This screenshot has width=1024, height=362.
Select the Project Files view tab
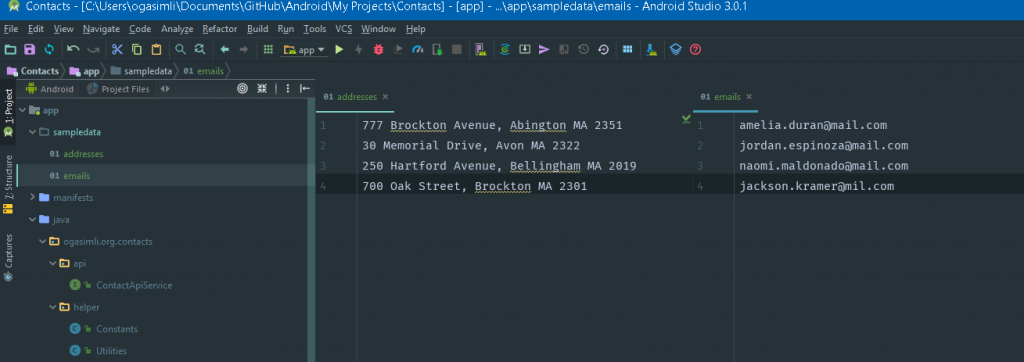119,89
